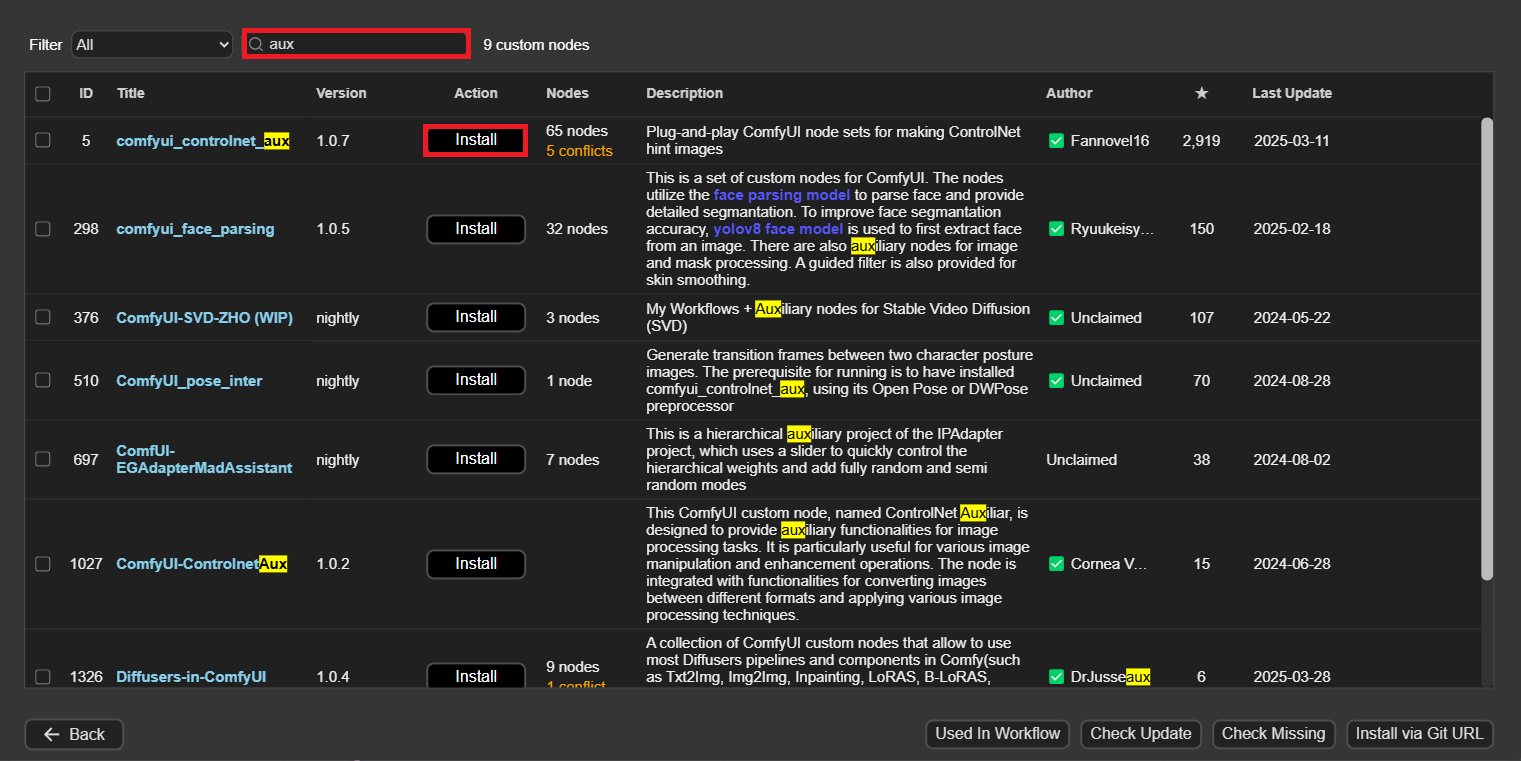Open the ComfyUI-SVD-ZHO (WIP) title link
Screen dimensions: 1521x761
pos(204,318)
